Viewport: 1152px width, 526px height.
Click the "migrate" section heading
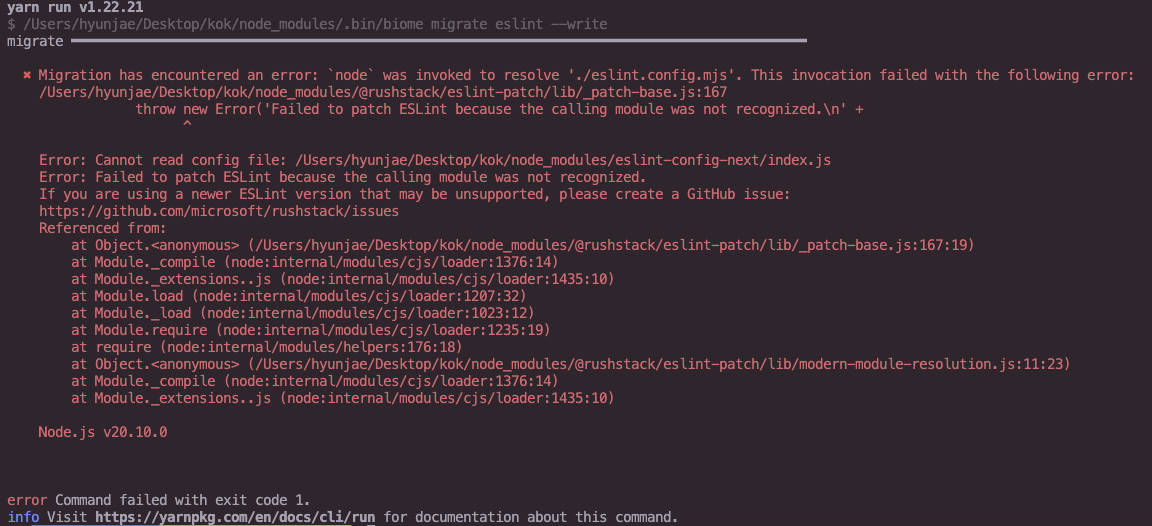click(x=34, y=41)
